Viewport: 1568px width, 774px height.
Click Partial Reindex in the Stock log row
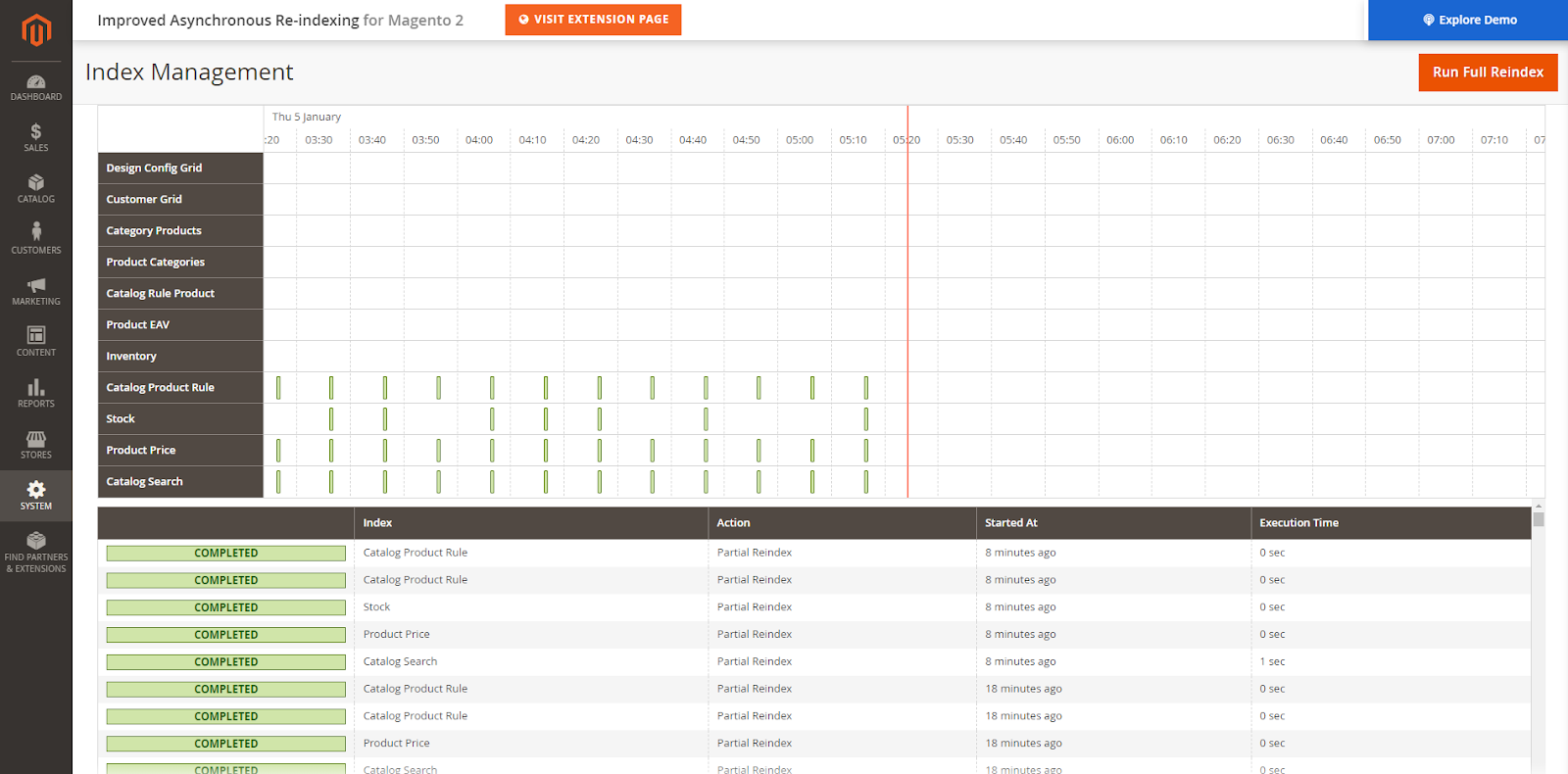pyautogui.click(x=755, y=607)
